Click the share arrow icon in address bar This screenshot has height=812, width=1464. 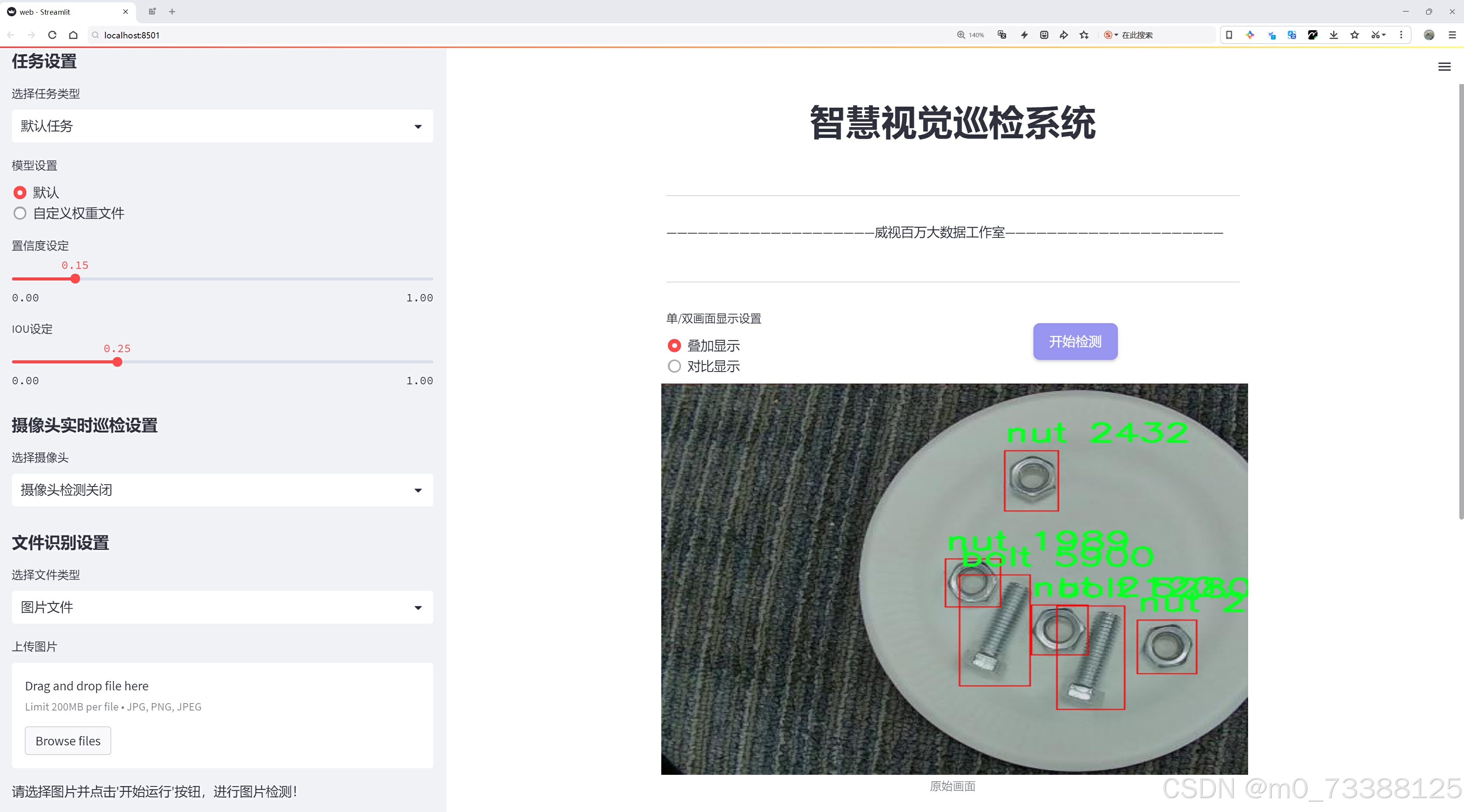[x=1063, y=35]
